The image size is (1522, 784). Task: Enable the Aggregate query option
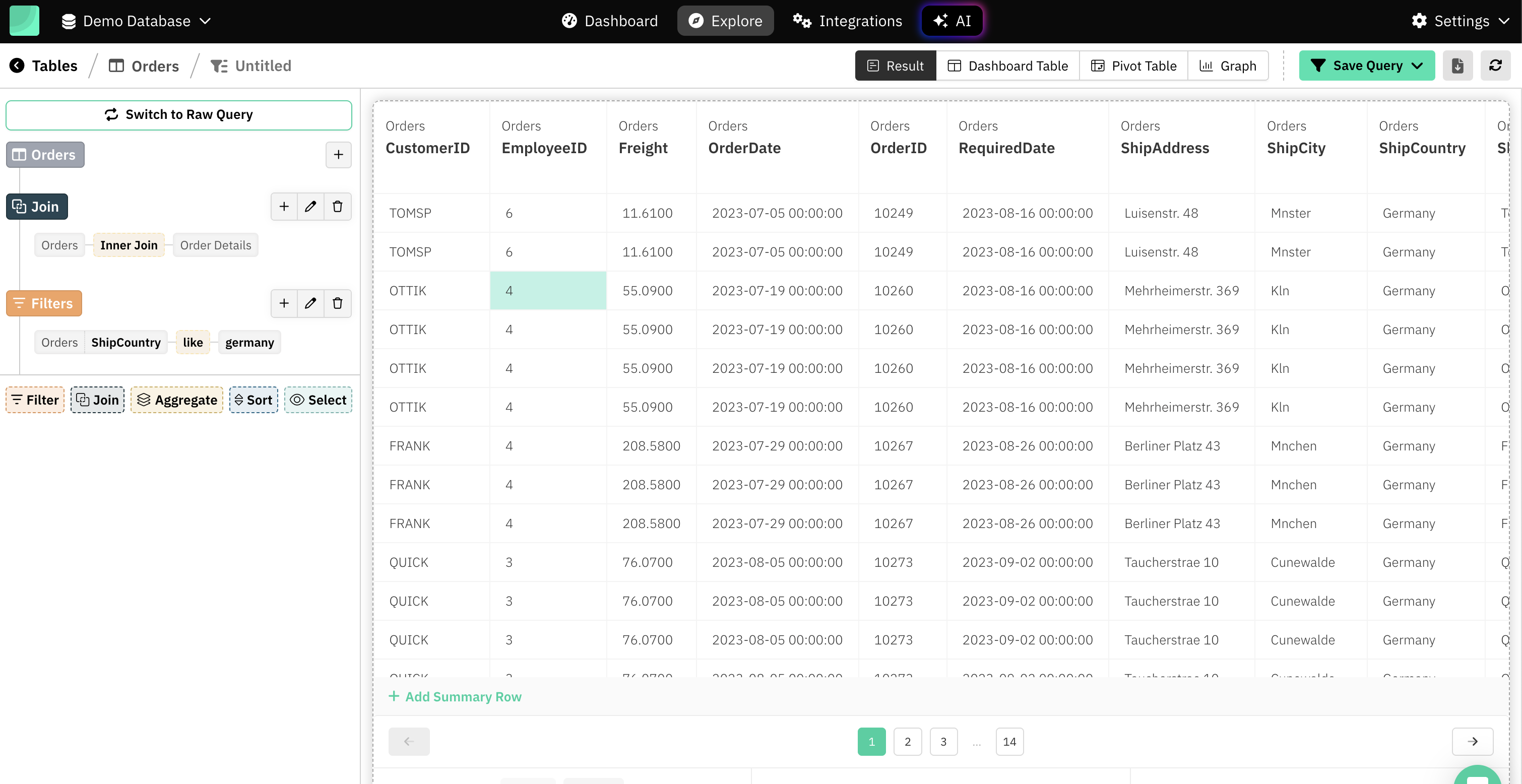click(x=176, y=400)
